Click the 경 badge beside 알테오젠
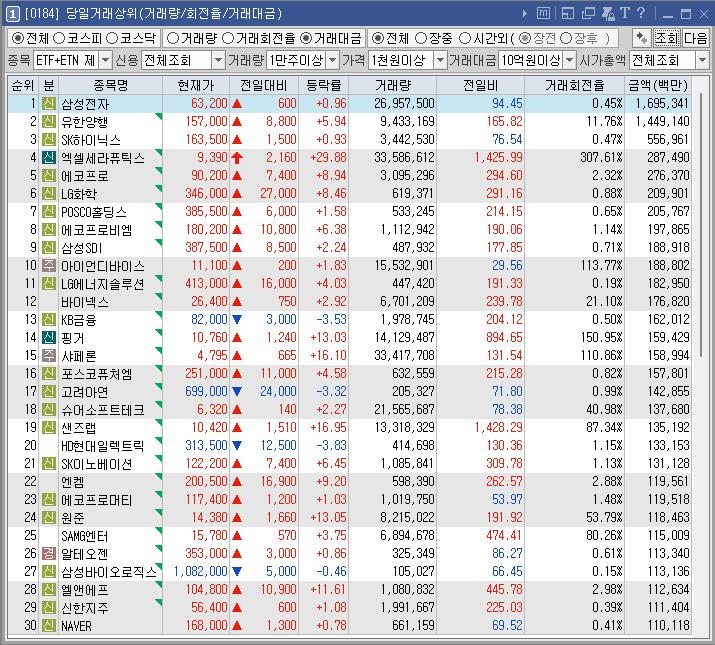 49,553
